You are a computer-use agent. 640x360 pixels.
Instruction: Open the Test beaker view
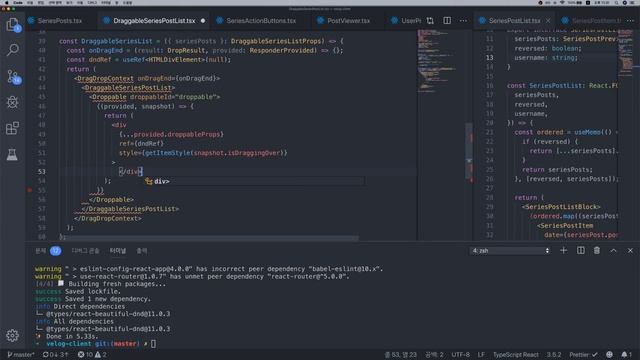12,154
